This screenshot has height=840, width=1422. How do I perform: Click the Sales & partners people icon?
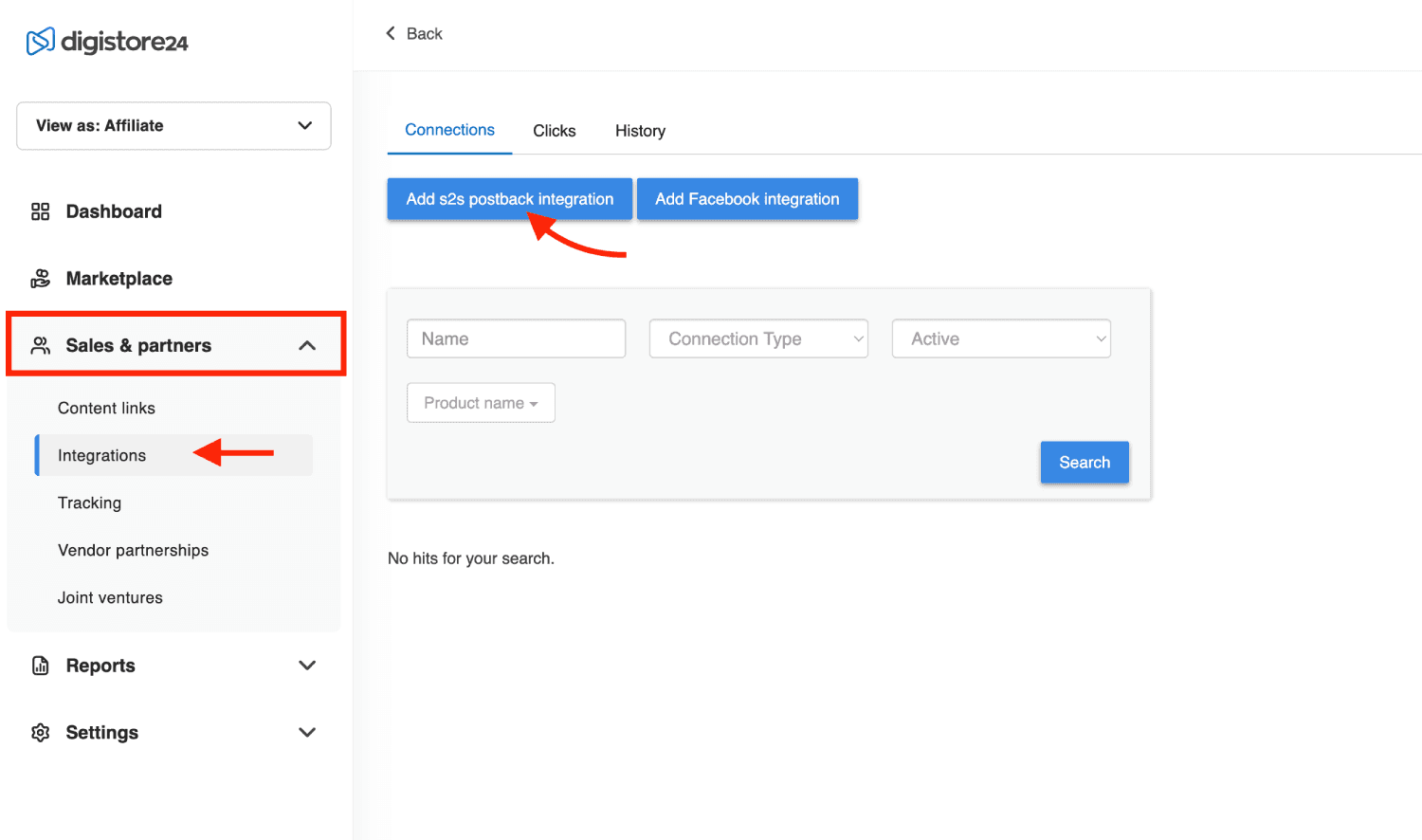40,345
